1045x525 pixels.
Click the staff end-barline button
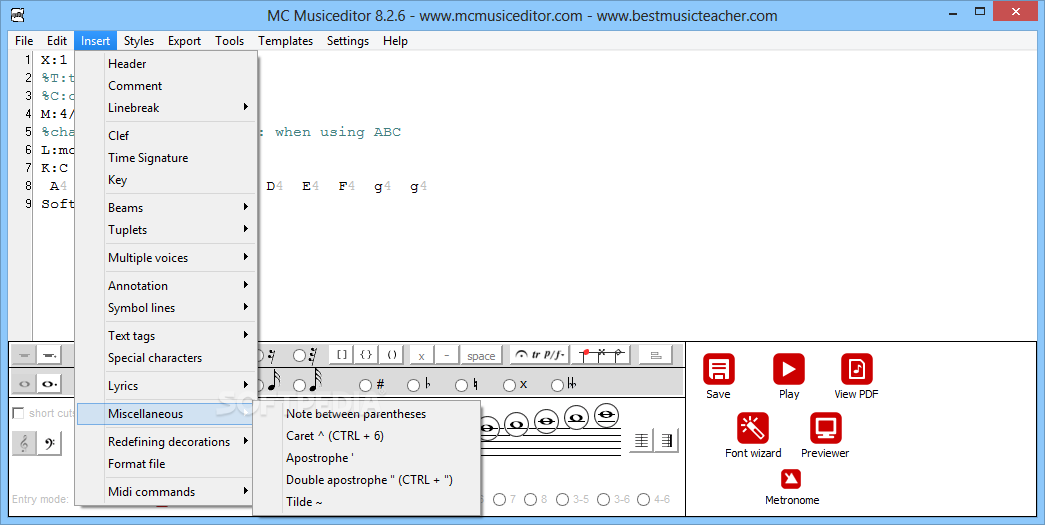point(667,440)
